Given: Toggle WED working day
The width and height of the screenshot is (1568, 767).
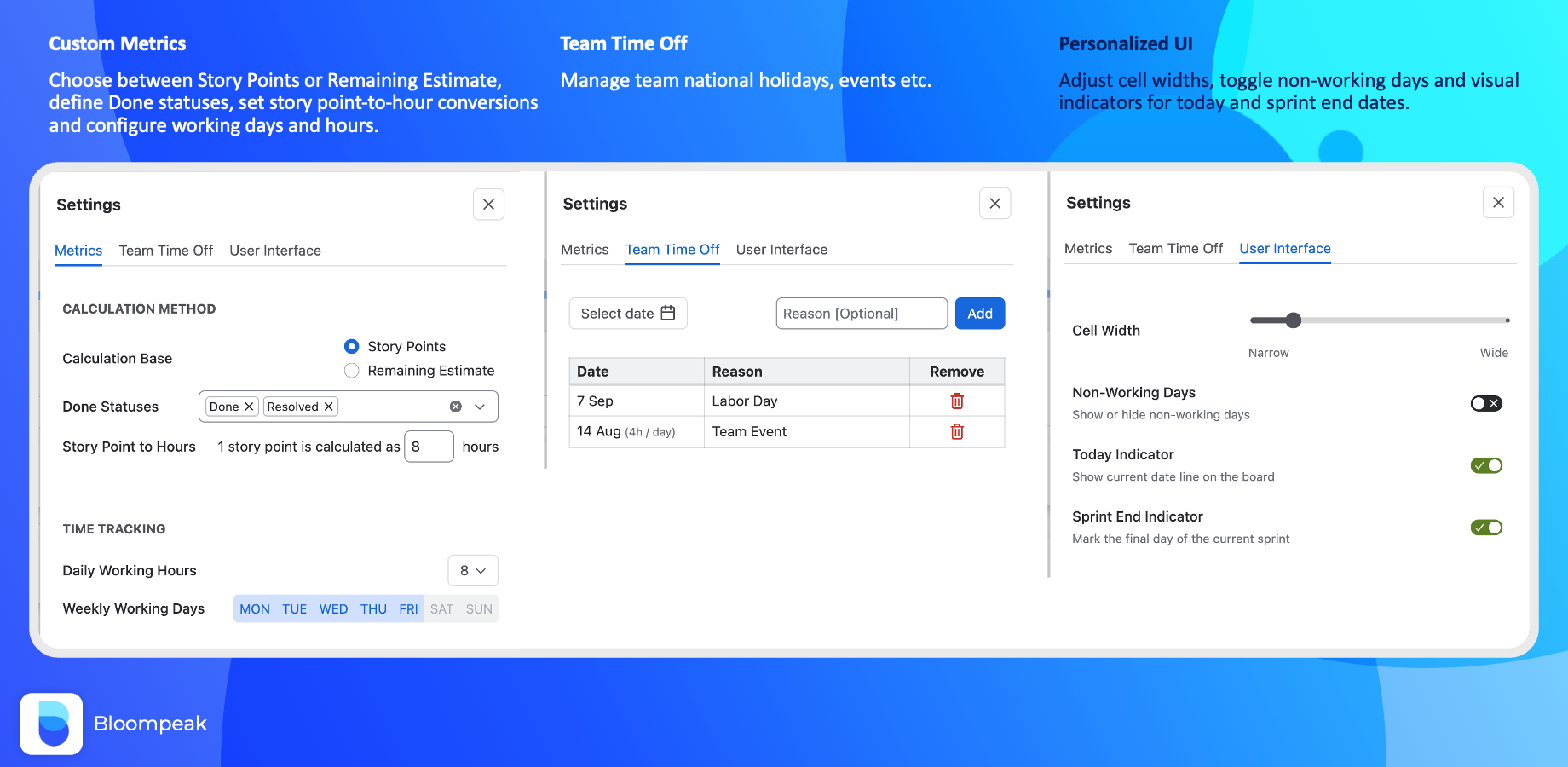Looking at the screenshot, I should point(333,609).
